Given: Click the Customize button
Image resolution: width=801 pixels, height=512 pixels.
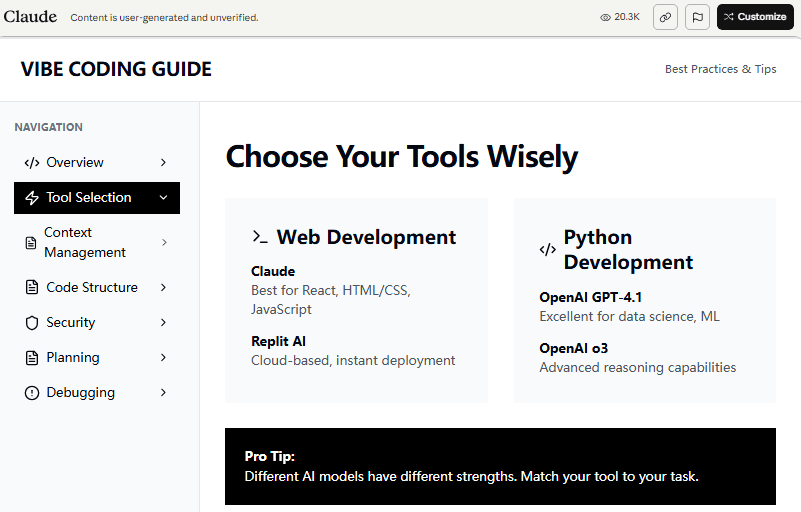Looking at the screenshot, I should tap(755, 17).
